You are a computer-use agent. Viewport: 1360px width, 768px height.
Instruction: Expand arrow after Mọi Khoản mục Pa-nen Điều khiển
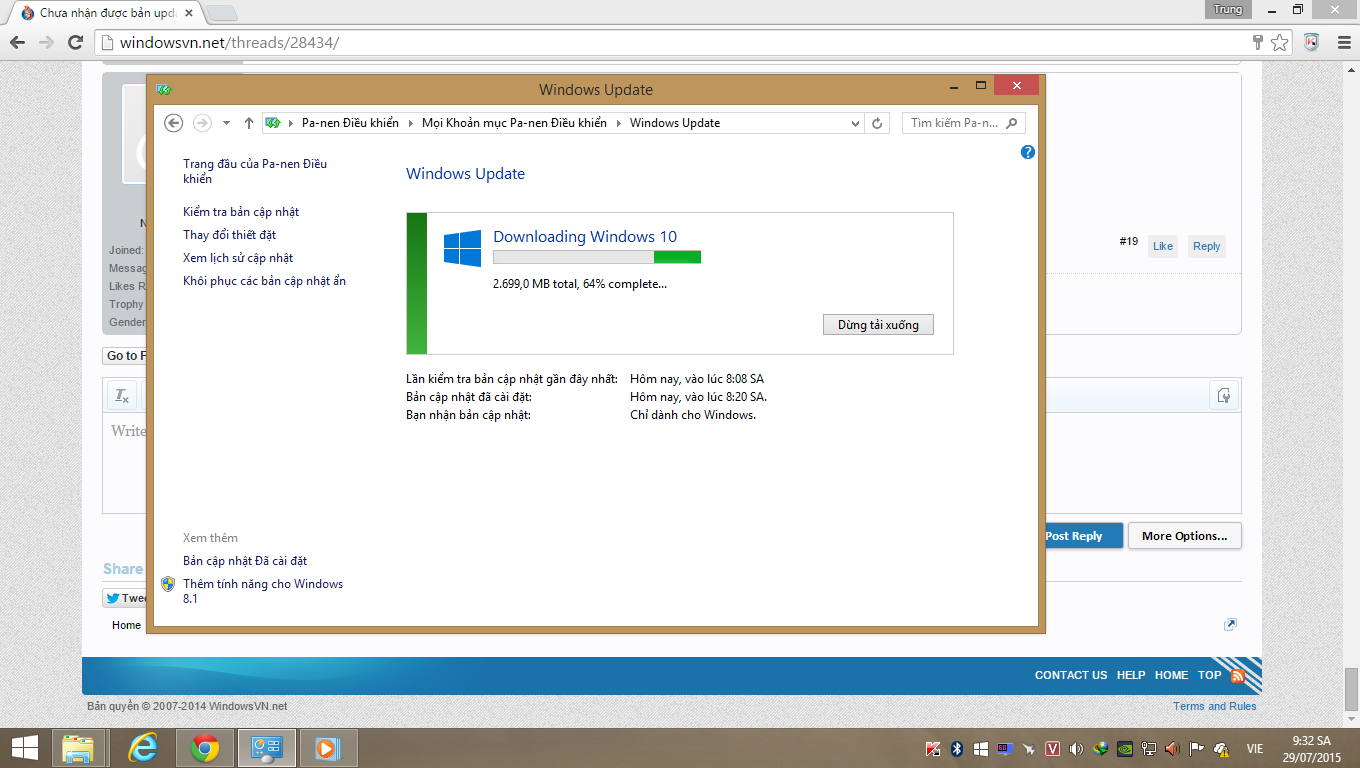tap(618, 123)
